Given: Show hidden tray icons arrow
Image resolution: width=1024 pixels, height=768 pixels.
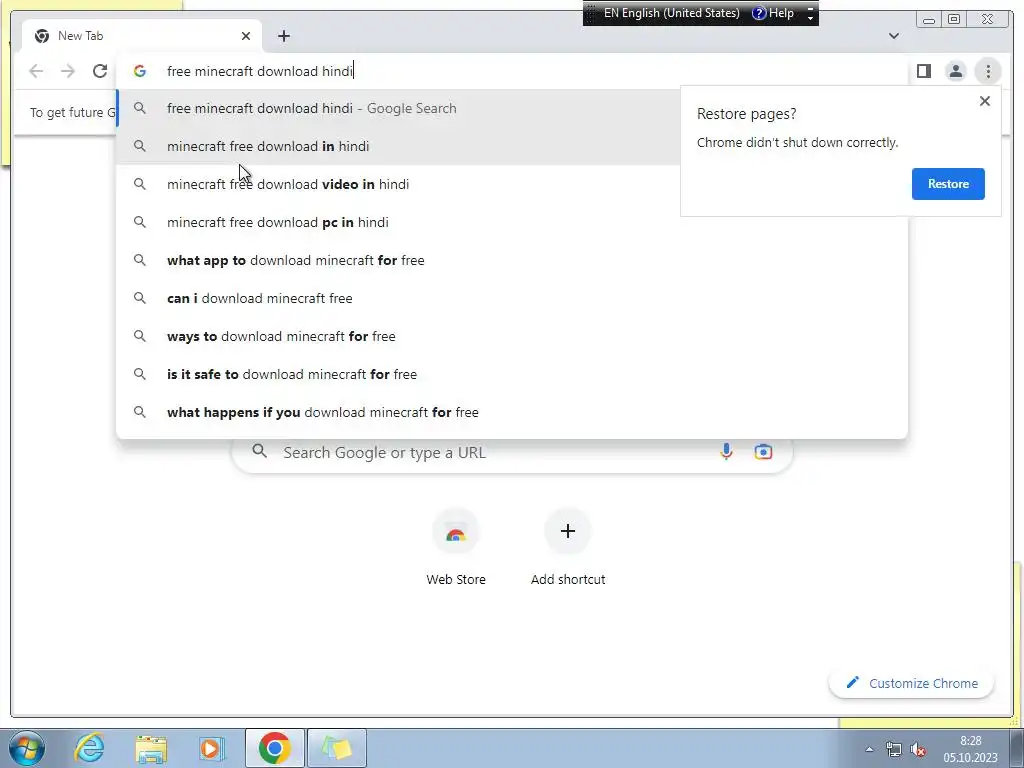Looking at the screenshot, I should [869, 749].
